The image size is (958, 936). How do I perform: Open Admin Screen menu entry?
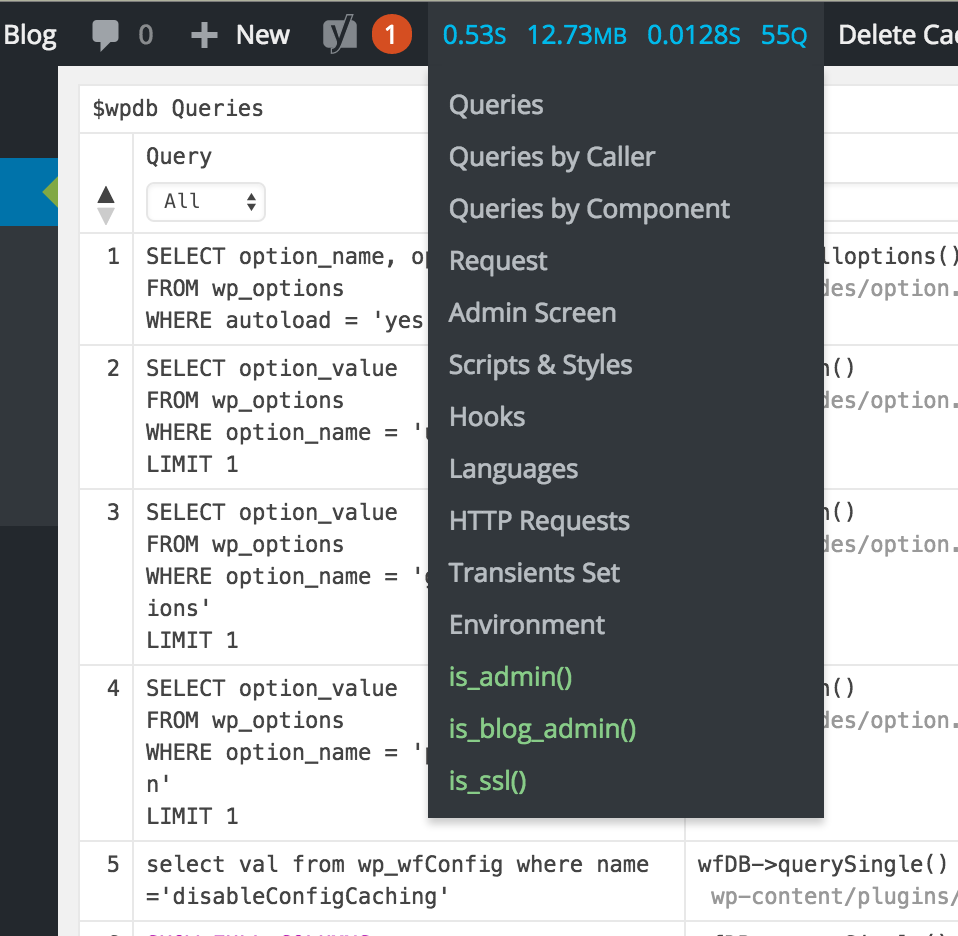click(x=532, y=313)
